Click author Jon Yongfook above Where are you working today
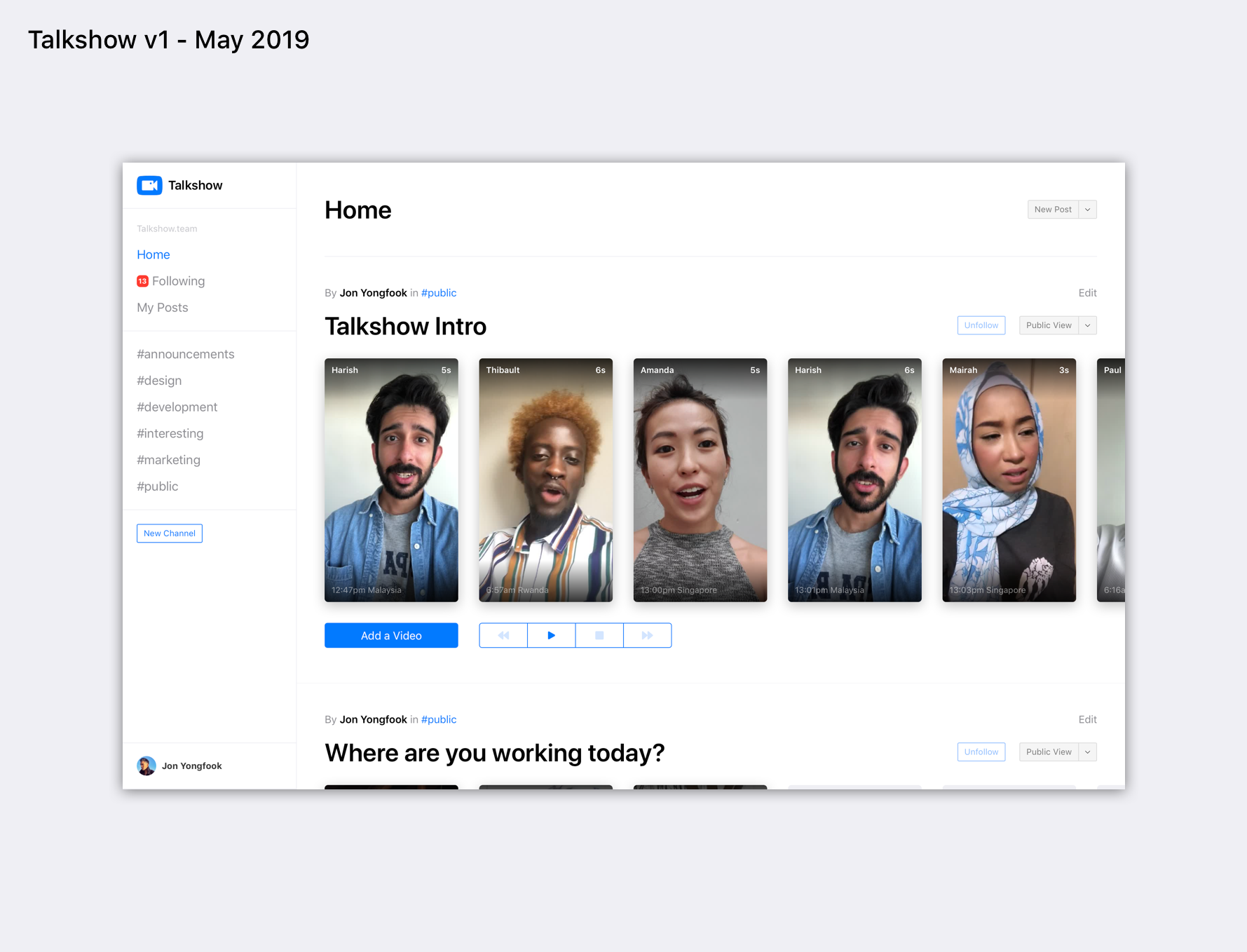The height and width of the screenshot is (952, 1247). [x=374, y=720]
